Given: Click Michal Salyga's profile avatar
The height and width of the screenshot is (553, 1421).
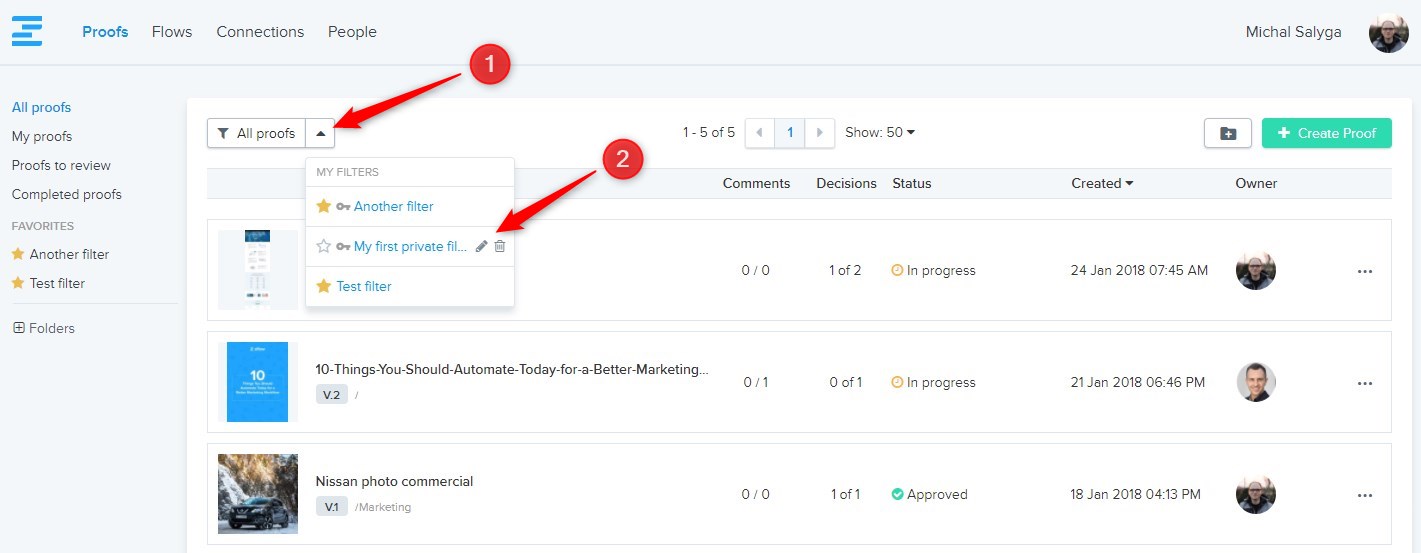Looking at the screenshot, I should pos(1388,33).
